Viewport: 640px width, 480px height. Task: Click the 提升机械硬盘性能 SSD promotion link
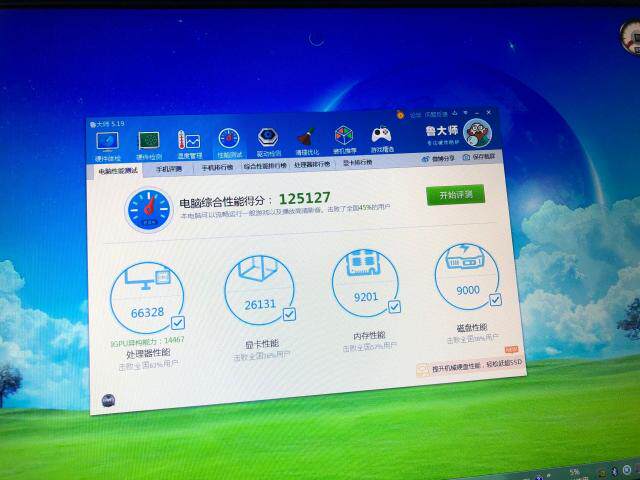477,365
